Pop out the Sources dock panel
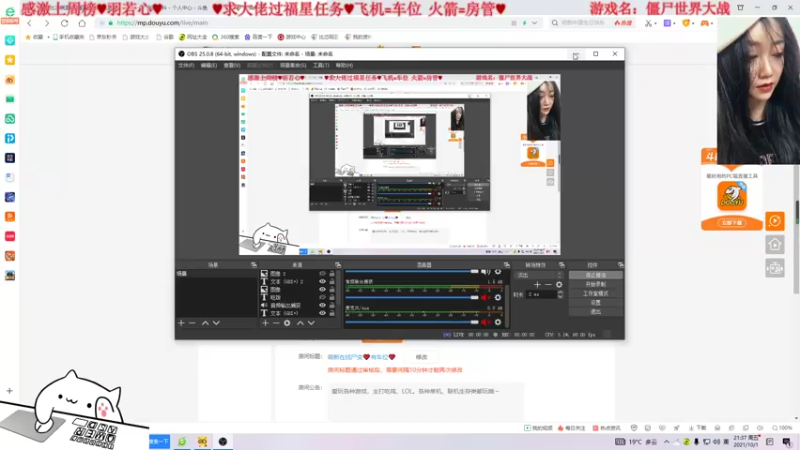Viewport: 800px width, 450px height. [338, 265]
